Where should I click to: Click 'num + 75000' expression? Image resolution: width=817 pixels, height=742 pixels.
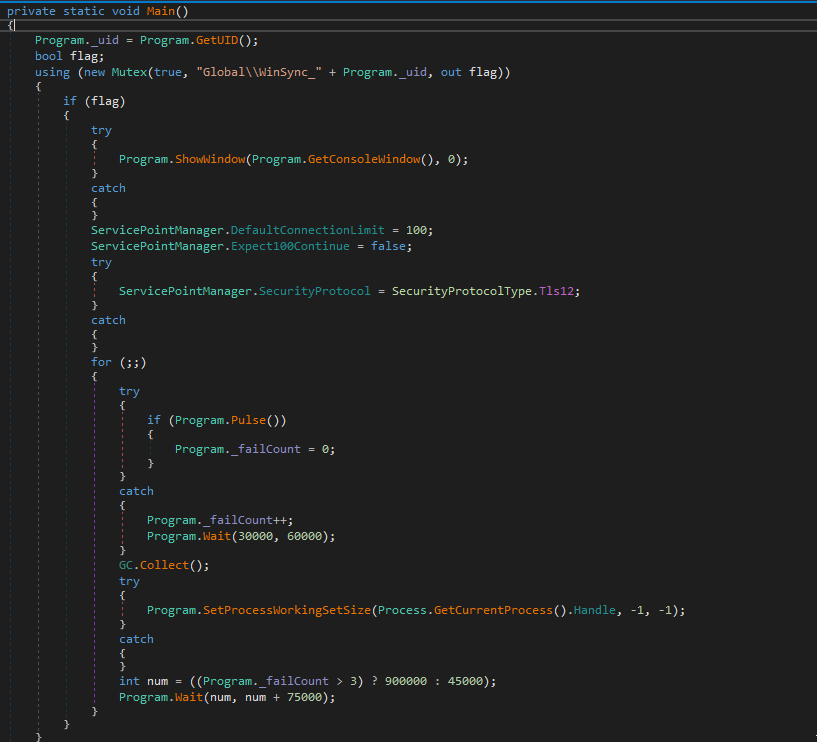(283, 697)
